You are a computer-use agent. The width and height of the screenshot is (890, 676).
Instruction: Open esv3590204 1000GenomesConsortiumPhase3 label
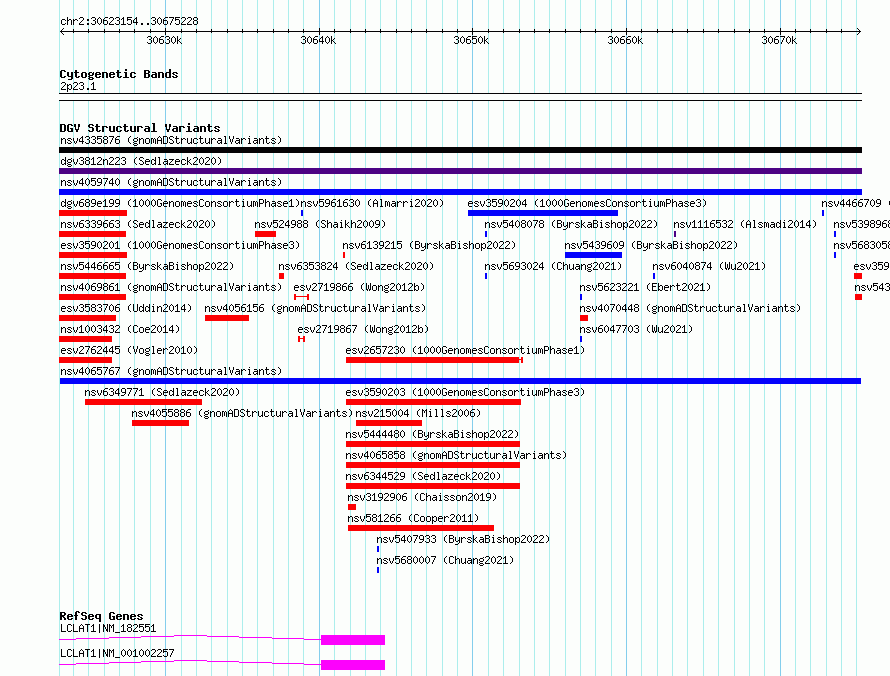pyautogui.click(x=587, y=203)
